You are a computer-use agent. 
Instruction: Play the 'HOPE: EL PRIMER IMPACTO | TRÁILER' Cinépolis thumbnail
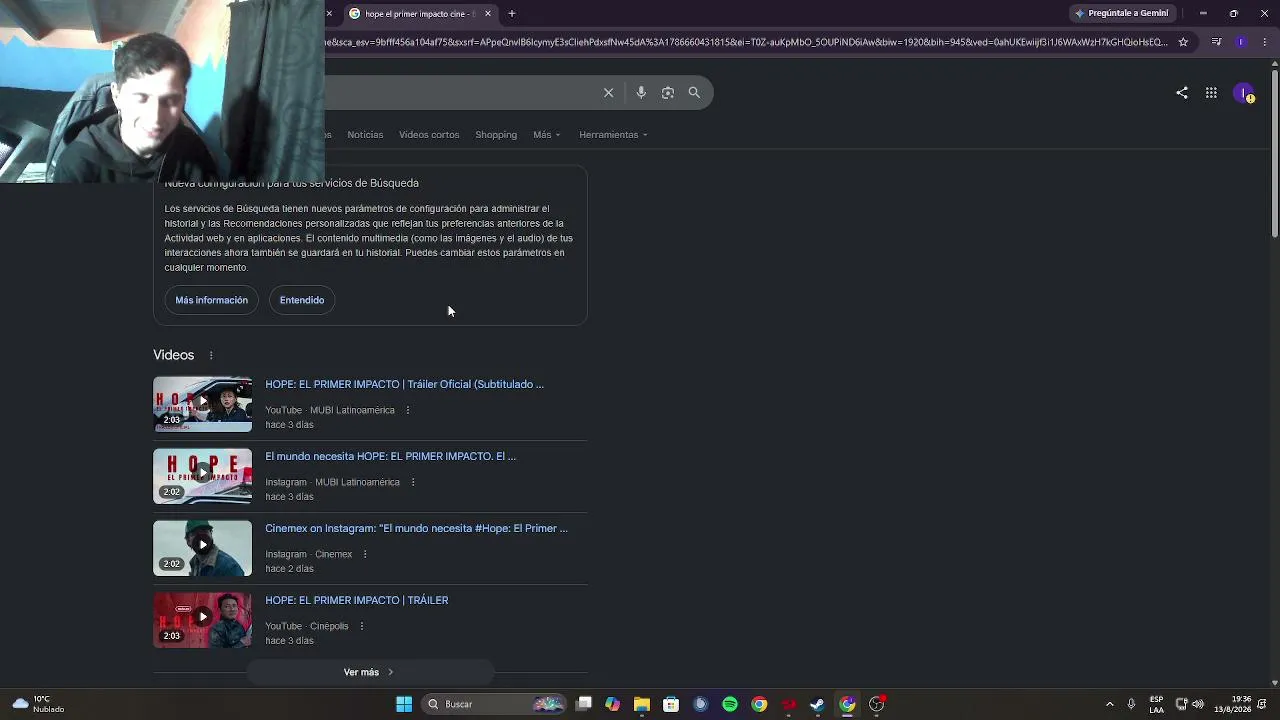[x=202, y=620]
